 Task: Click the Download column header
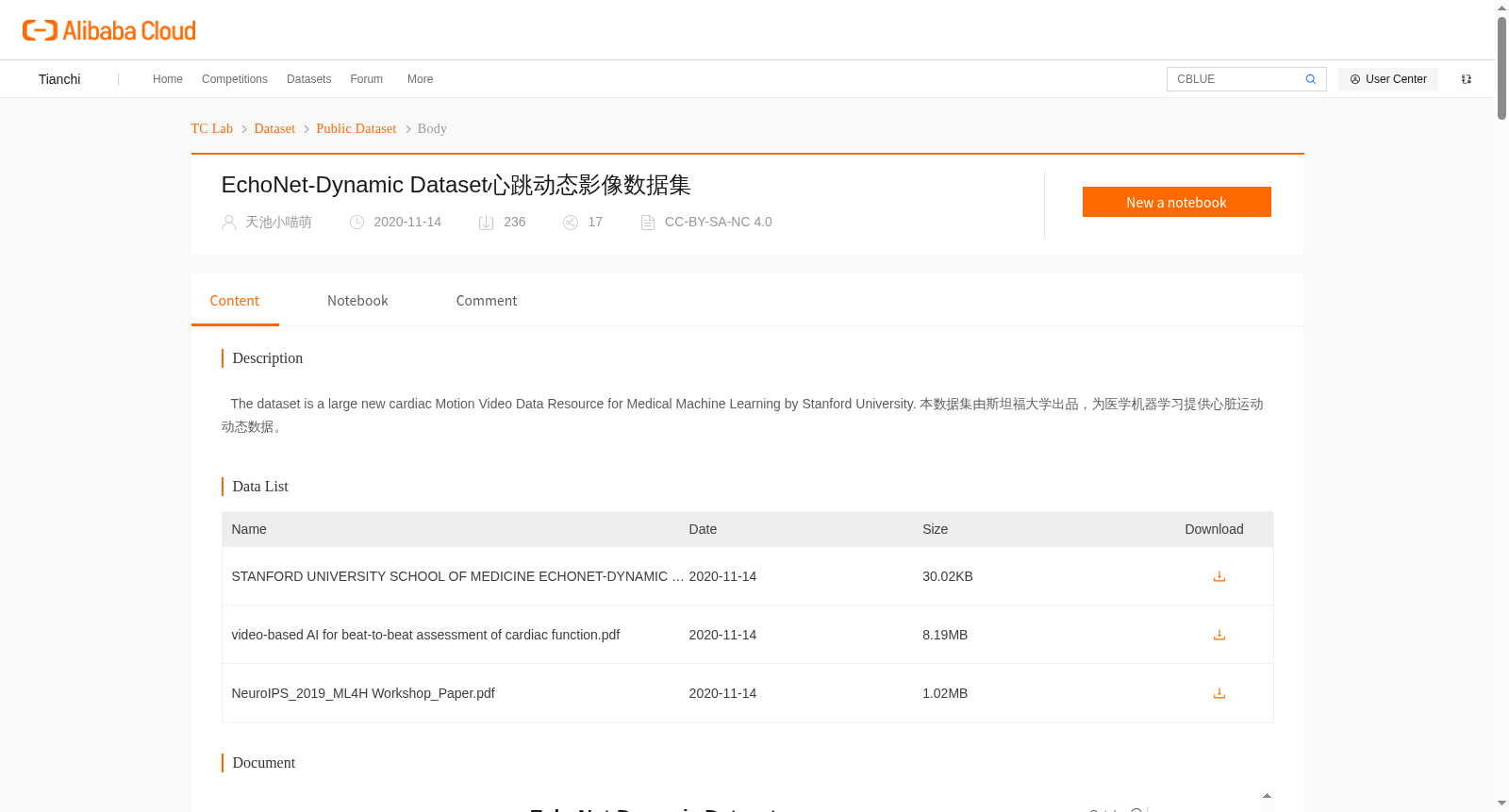(x=1214, y=529)
